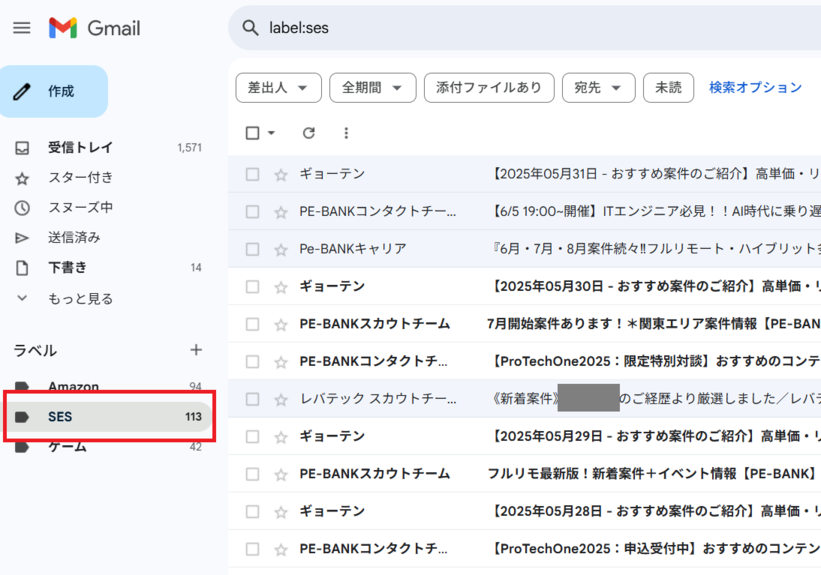The width and height of the screenshot is (821, 575).
Task: Open the 下書き folder
Action: pyautogui.click(x=67, y=268)
